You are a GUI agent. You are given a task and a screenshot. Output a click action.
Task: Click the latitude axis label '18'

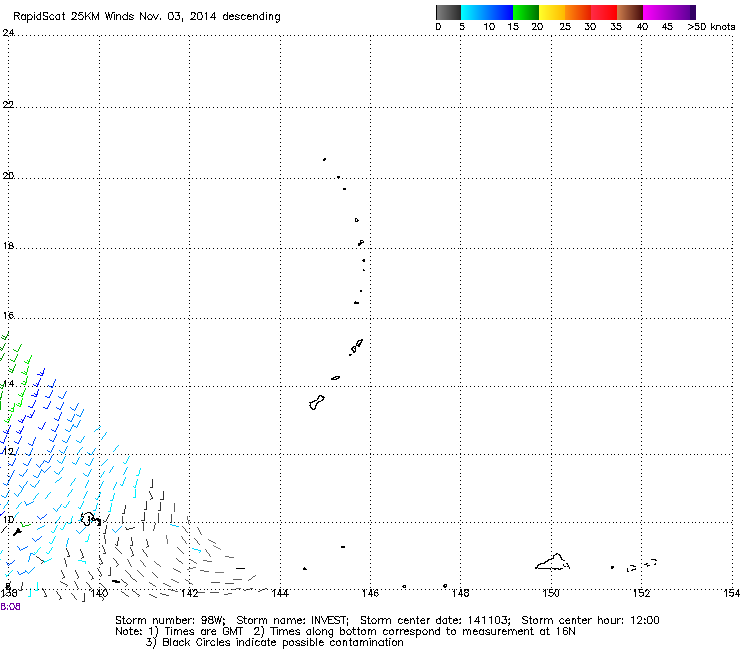click(8, 246)
